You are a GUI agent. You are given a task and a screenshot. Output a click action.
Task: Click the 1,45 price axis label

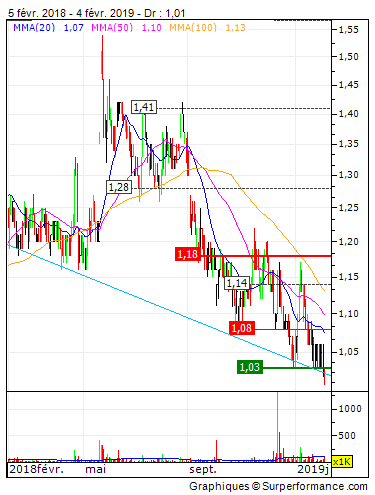coord(349,85)
